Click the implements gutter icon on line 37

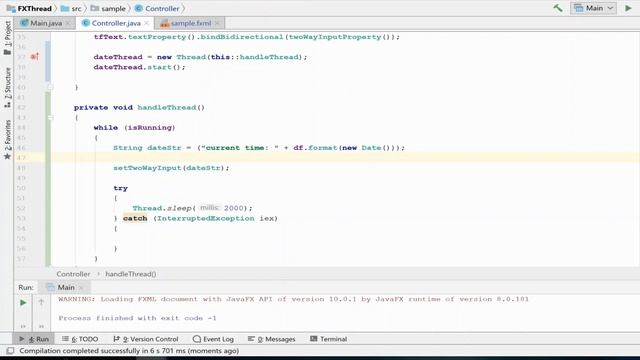point(35,57)
